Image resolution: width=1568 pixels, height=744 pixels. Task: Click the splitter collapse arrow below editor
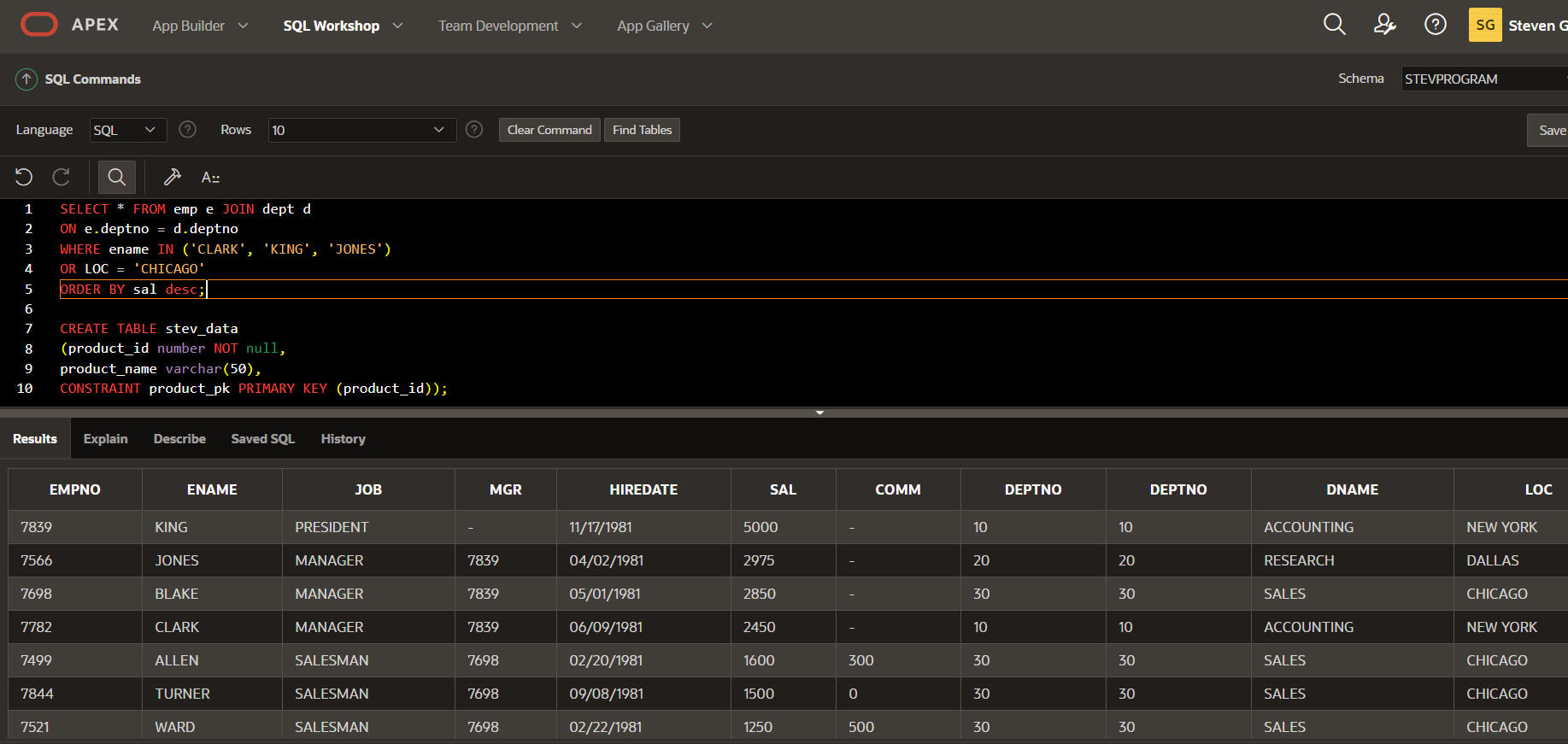coord(819,413)
